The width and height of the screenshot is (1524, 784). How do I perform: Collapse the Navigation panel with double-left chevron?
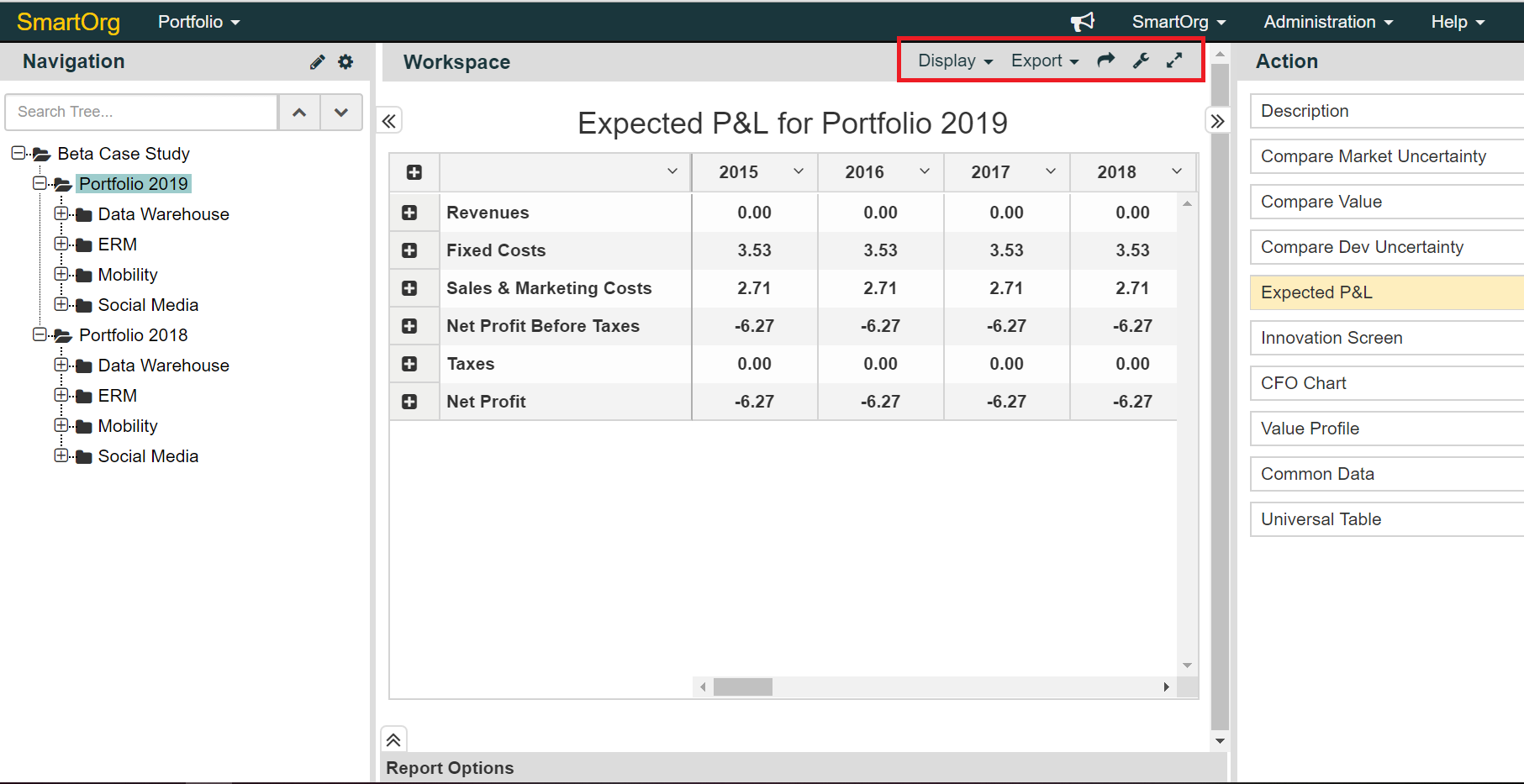click(388, 121)
